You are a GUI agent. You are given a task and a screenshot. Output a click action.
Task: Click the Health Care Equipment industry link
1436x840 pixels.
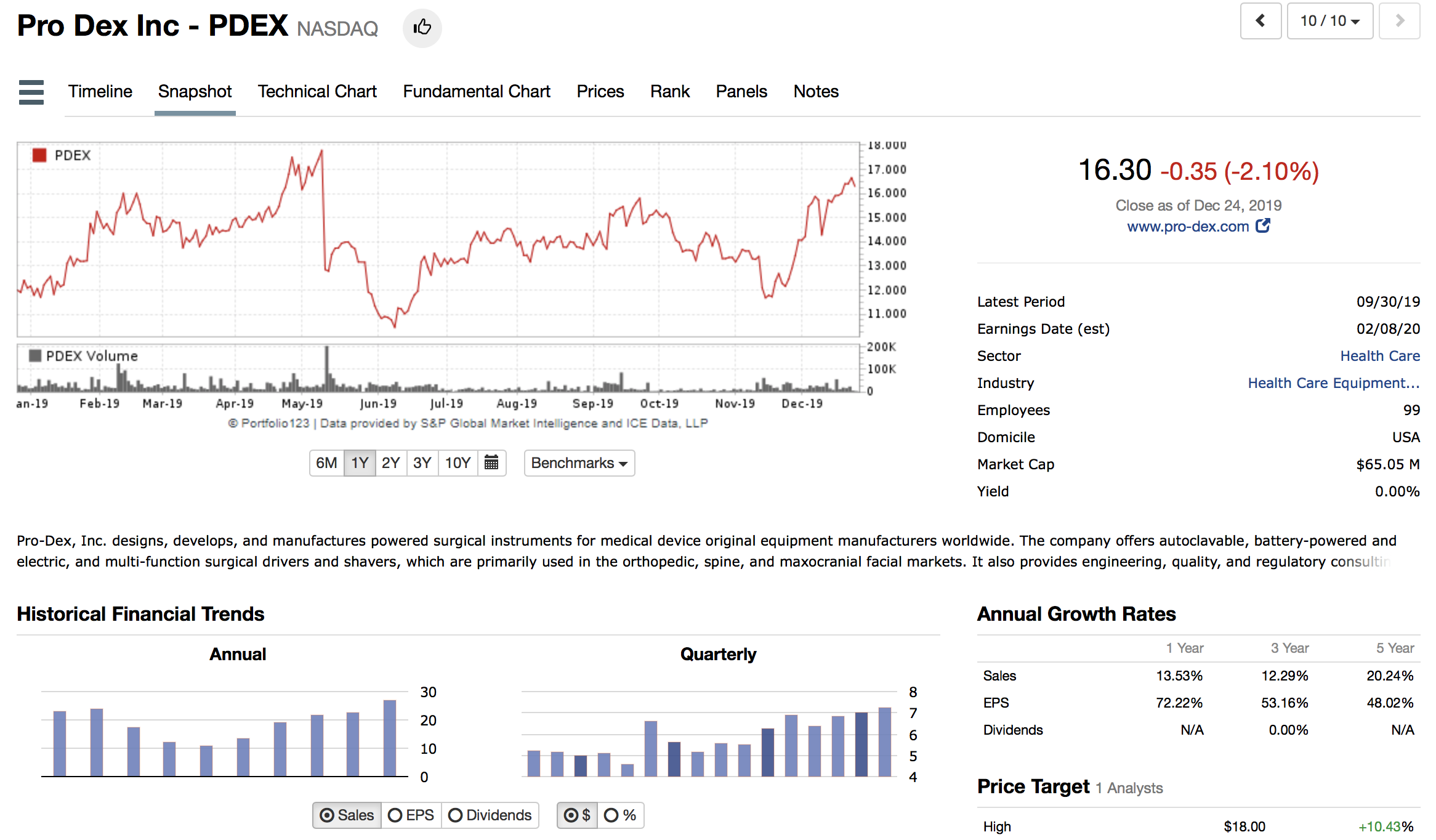tap(1333, 383)
